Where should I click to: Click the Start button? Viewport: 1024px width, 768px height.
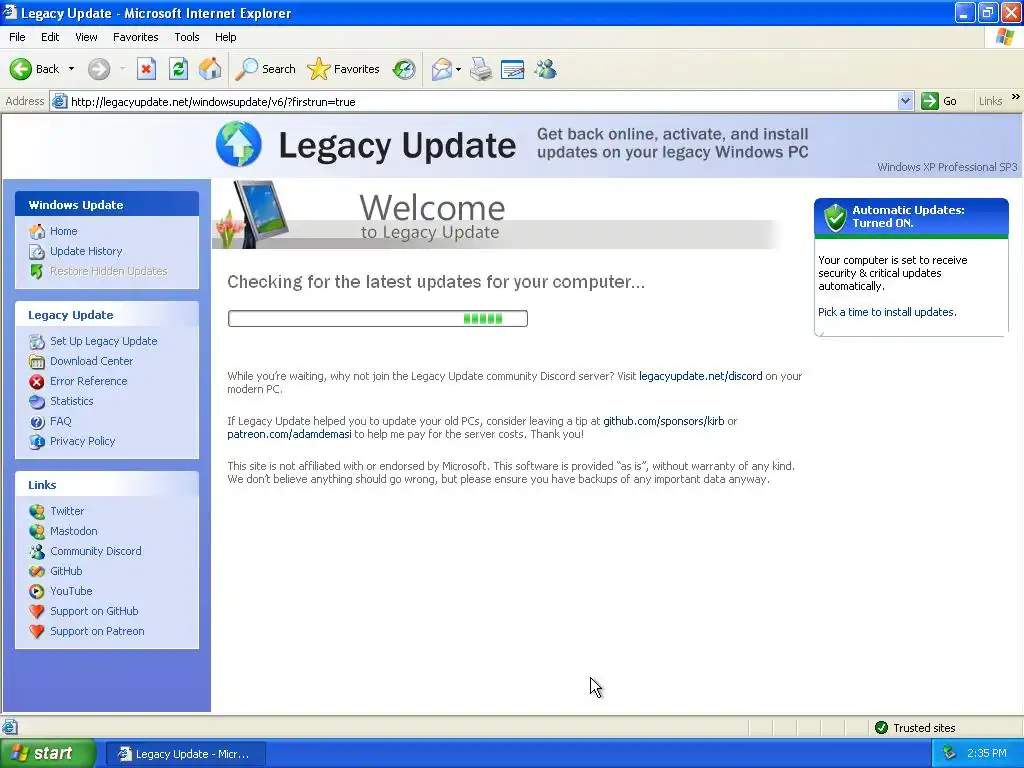[x=46, y=754]
